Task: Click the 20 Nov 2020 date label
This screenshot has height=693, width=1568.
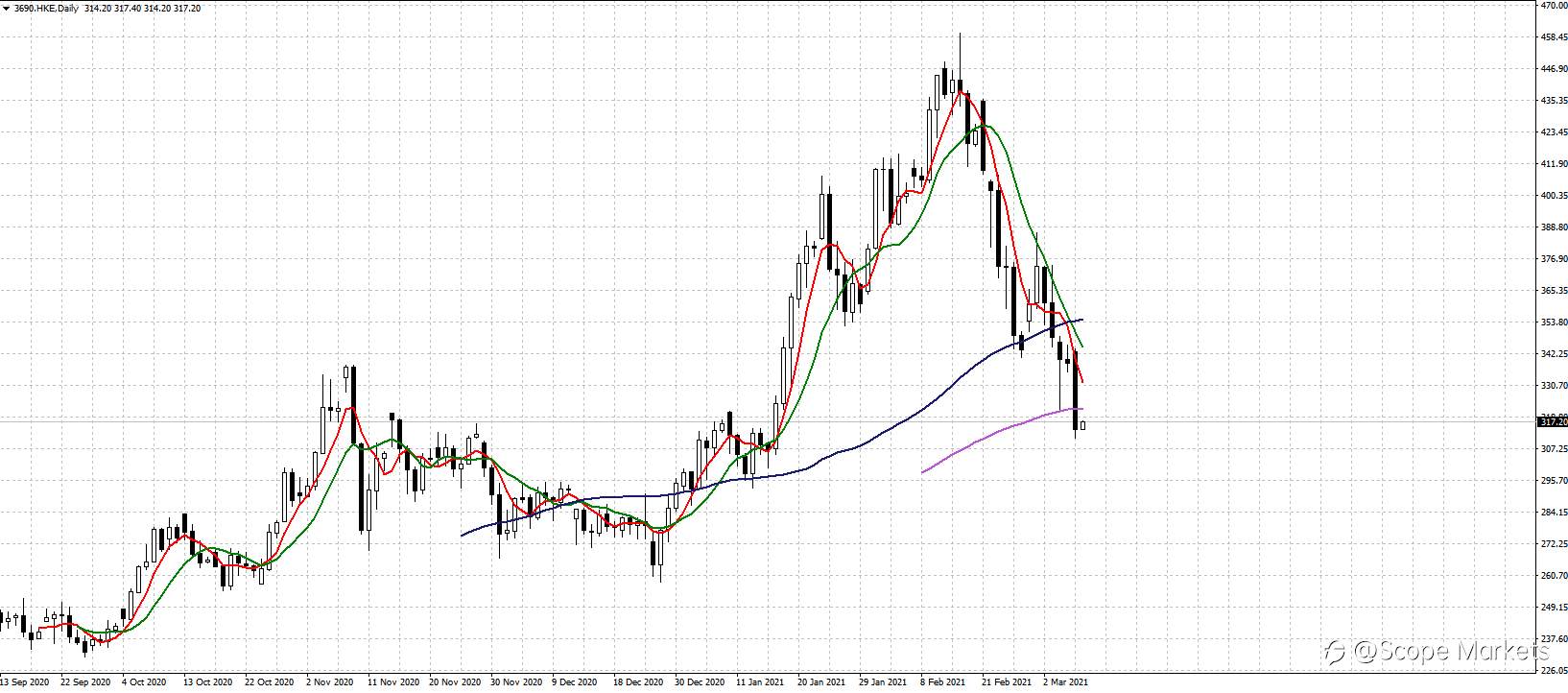Action: [x=454, y=683]
